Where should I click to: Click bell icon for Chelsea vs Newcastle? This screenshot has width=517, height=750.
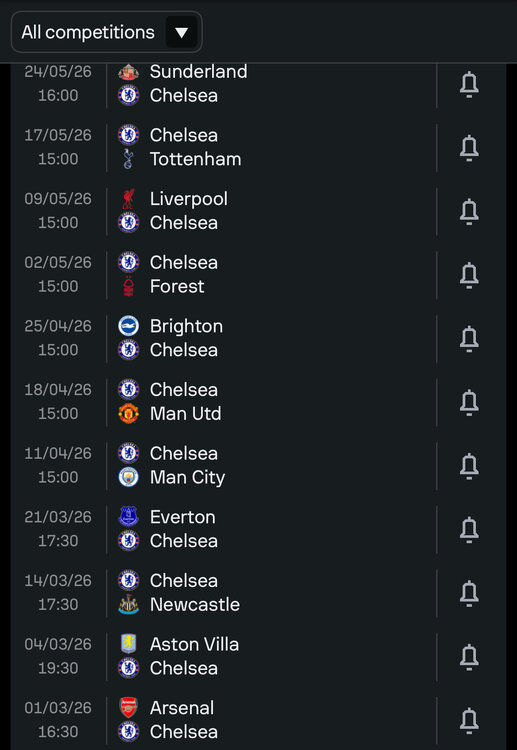469,593
